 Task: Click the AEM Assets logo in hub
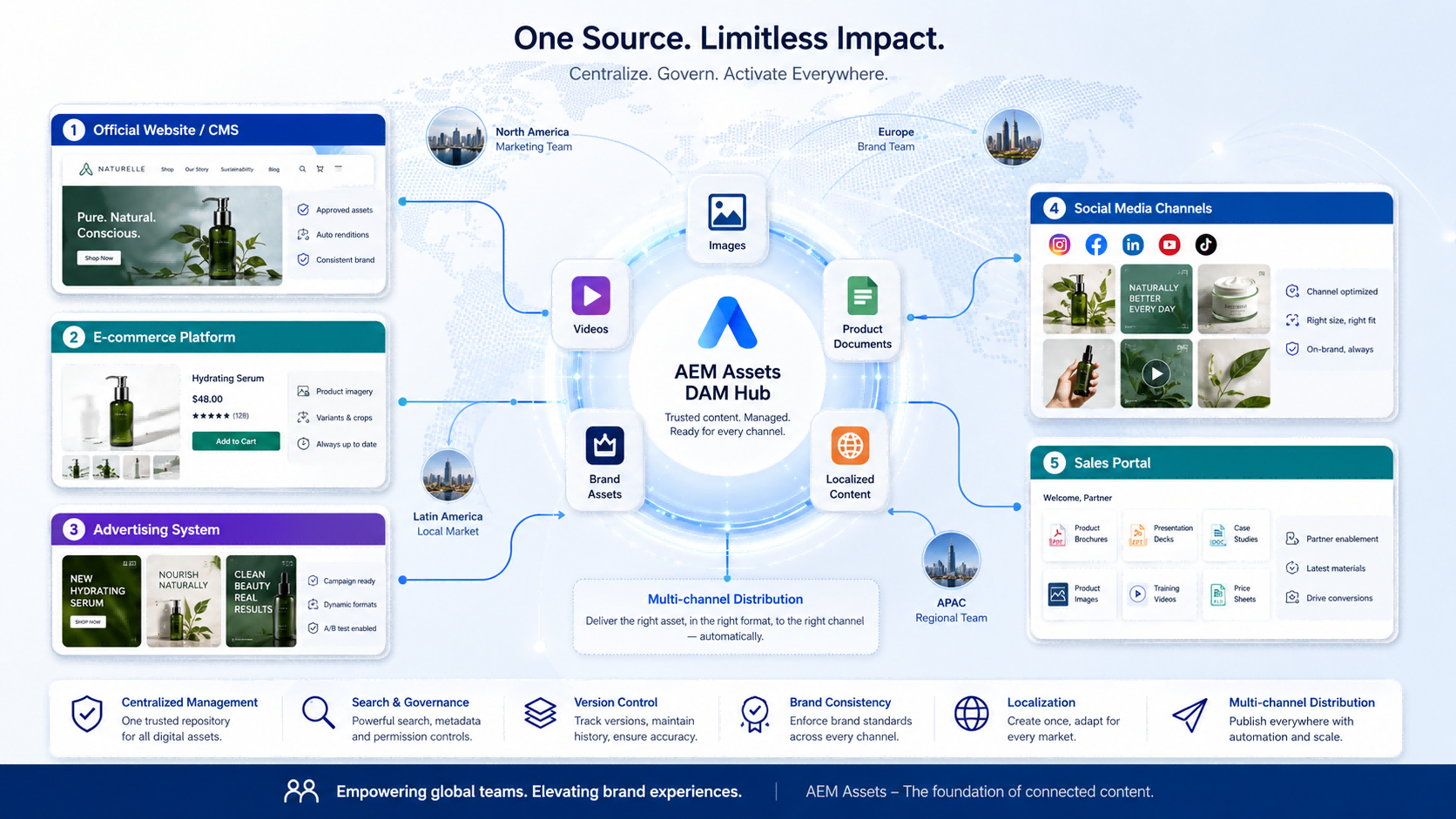click(x=727, y=322)
